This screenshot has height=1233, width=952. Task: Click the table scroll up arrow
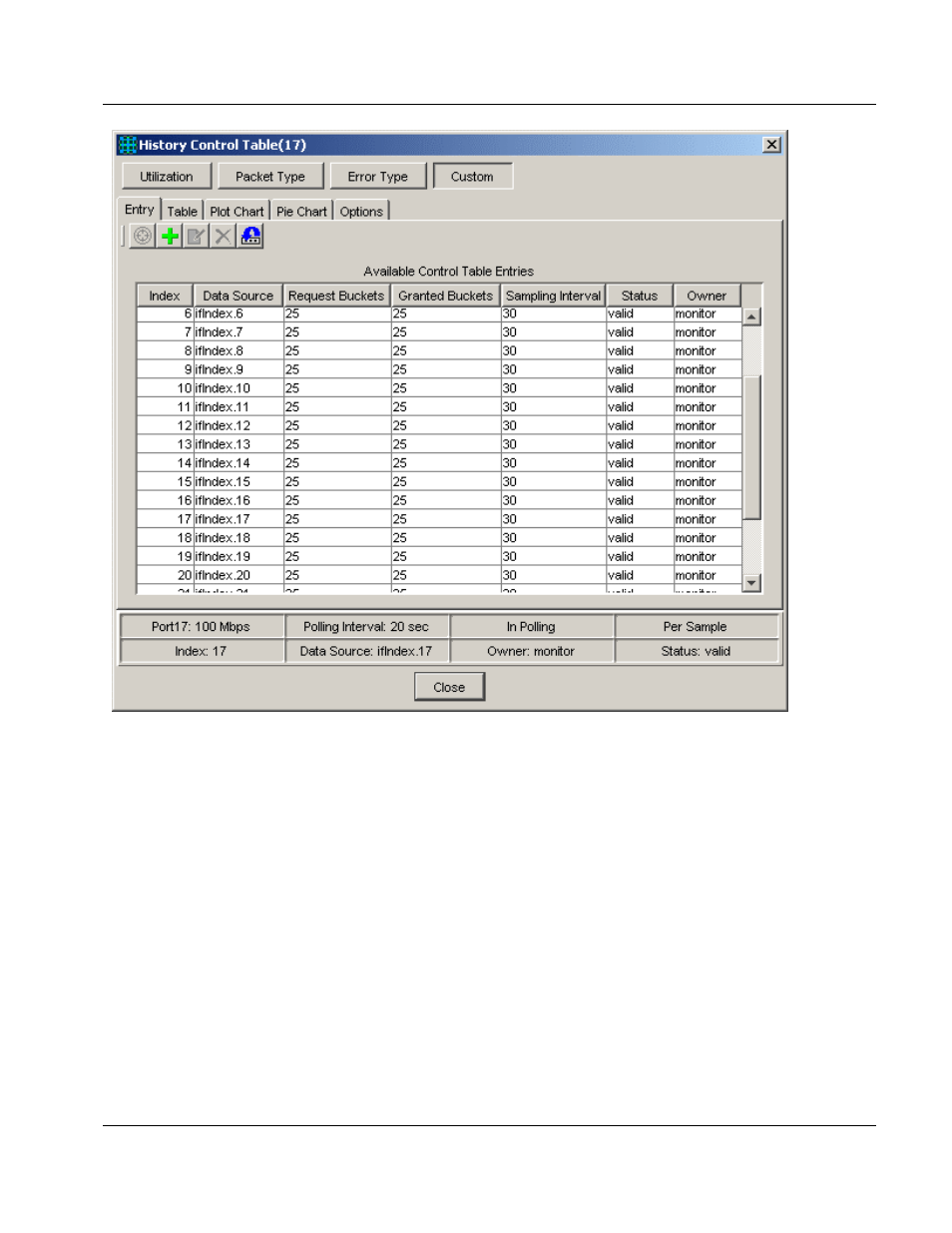pos(752,316)
